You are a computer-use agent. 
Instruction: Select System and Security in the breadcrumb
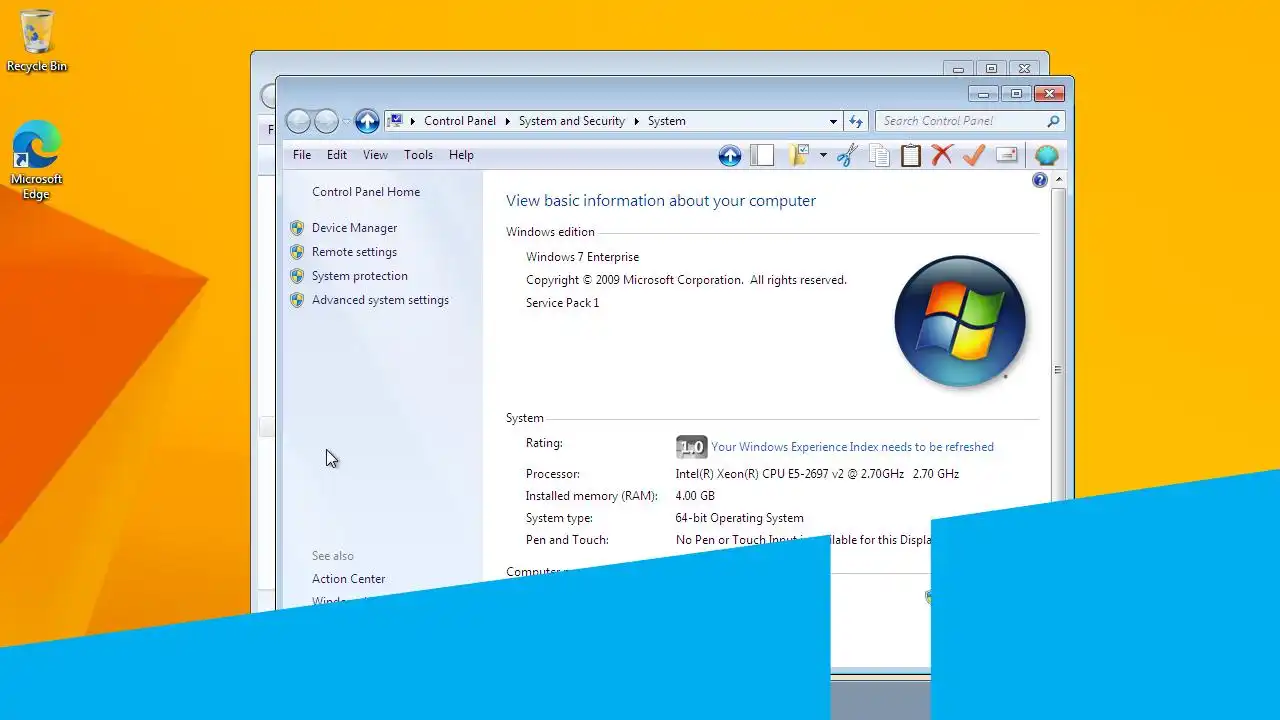click(572, 121)
